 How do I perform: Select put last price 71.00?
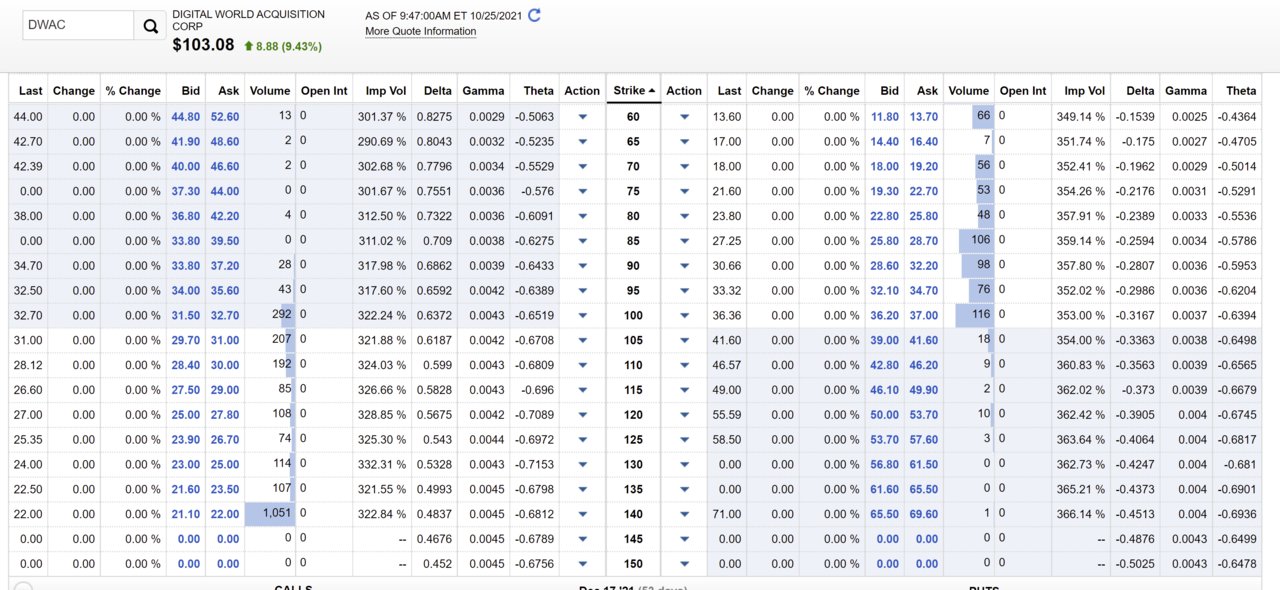tap(727, 514)
